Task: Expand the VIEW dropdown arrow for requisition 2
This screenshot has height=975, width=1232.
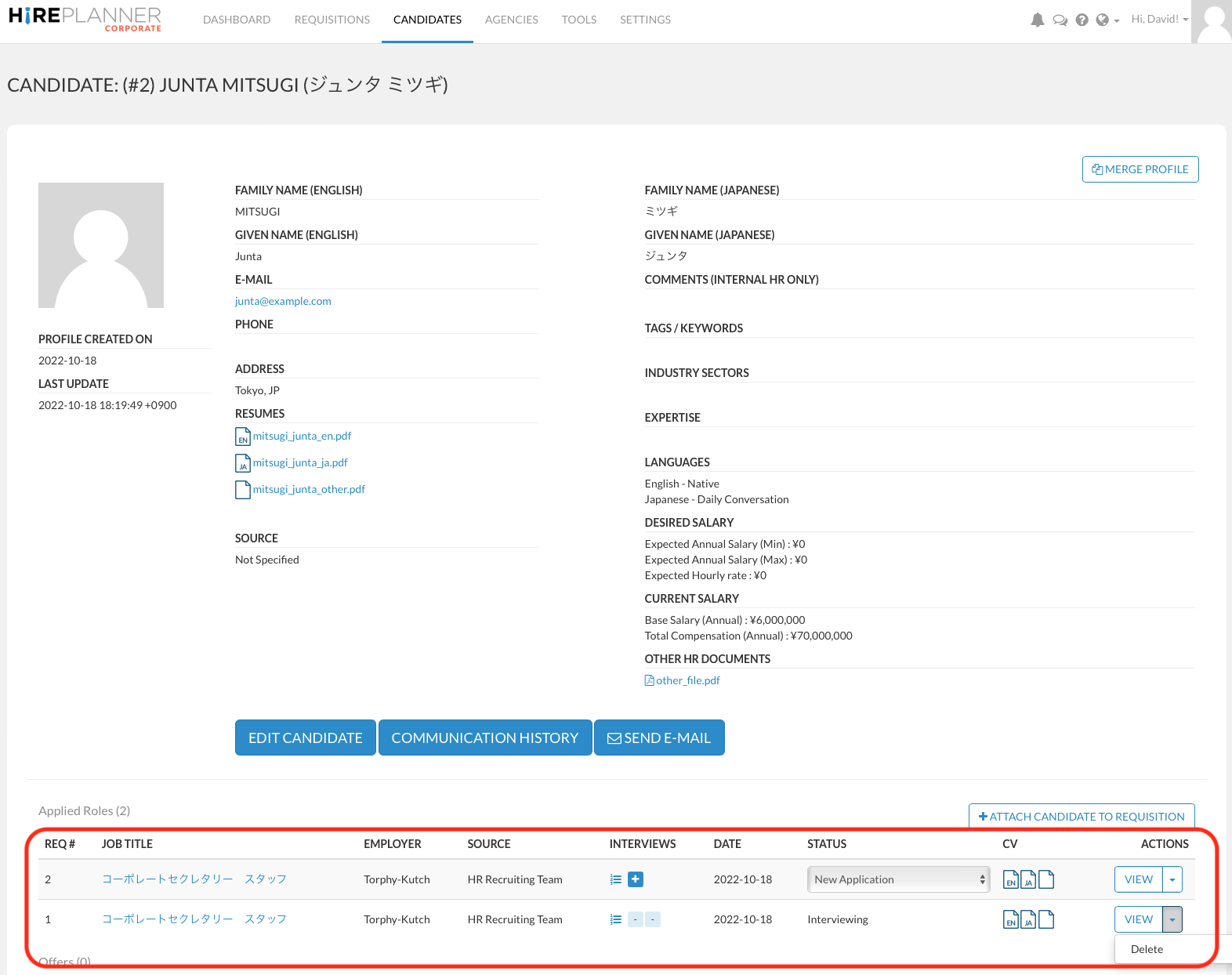Action: tap(1172, 879)
